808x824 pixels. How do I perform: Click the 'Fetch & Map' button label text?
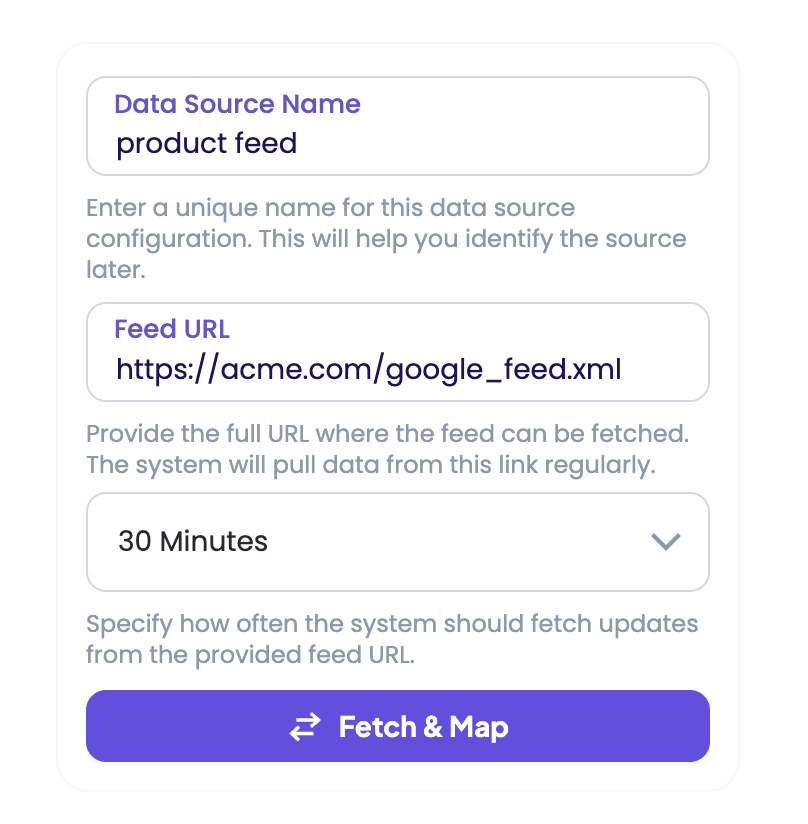pyautogui.click(x=423, y=727)
